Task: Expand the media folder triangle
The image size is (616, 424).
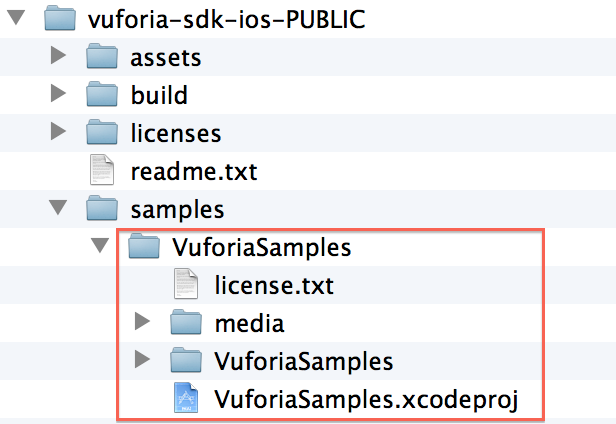Action: (142, 321)
